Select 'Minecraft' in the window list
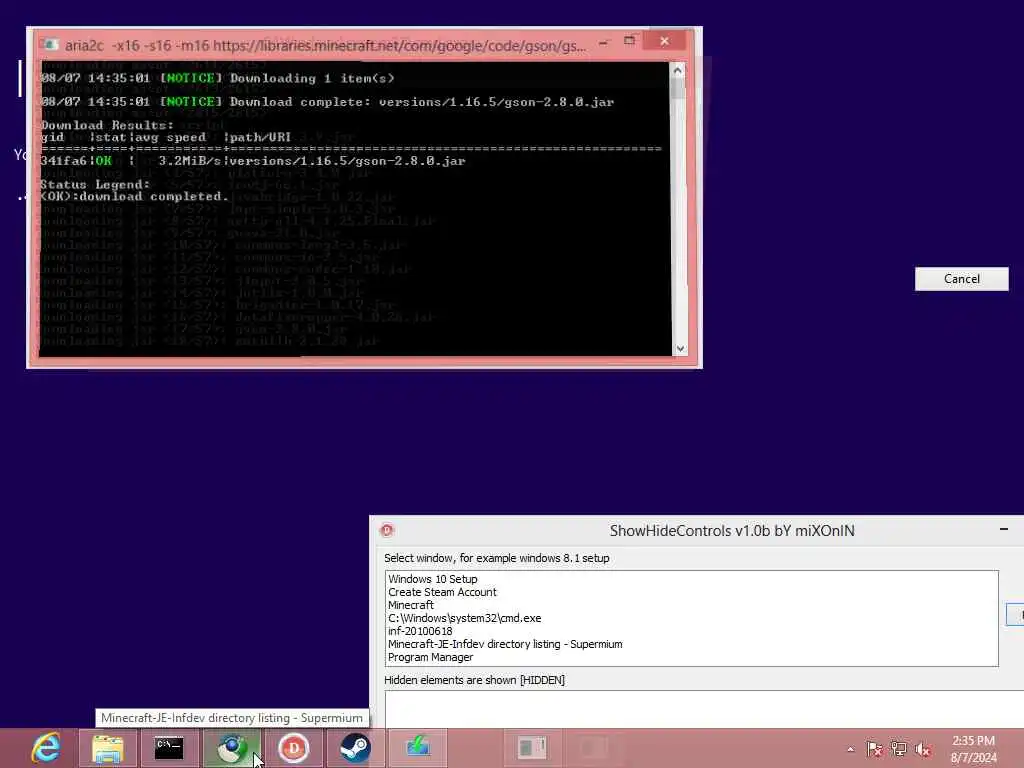This screenshot has height=768, width=1024. 411,605
